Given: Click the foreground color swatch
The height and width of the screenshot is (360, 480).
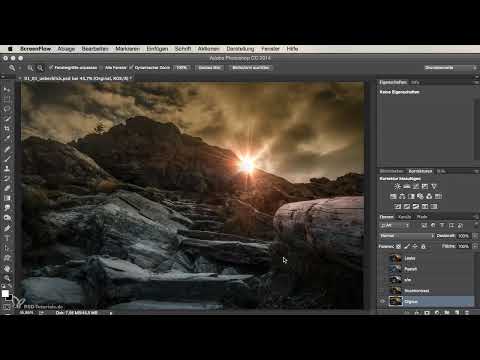Looking at the screenshot, I should pos(5,293).
